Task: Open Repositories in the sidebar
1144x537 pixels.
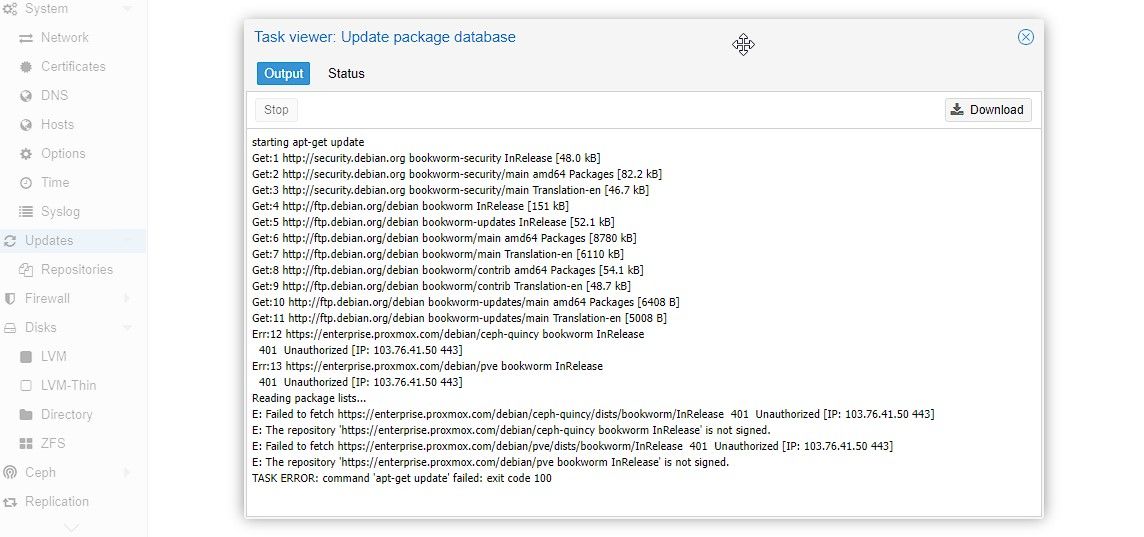Action: tap(76, 270)
